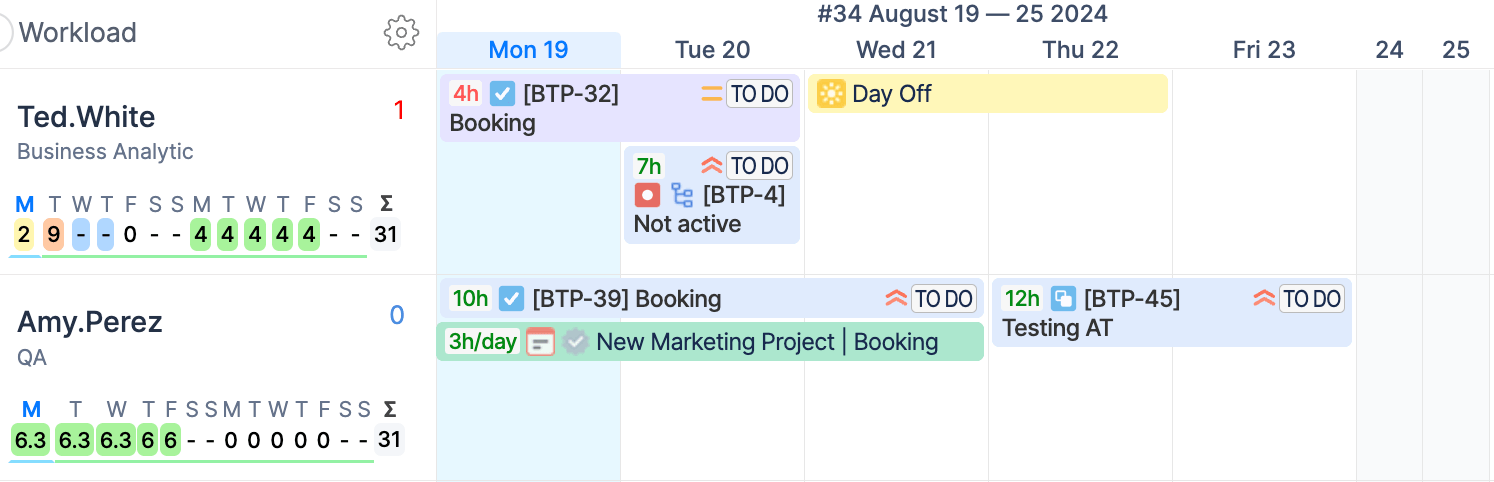Screen dimensions: 1494x482
Task: Click the calendar icon on New Marketing Project
Action: click(x=541, y=342)
